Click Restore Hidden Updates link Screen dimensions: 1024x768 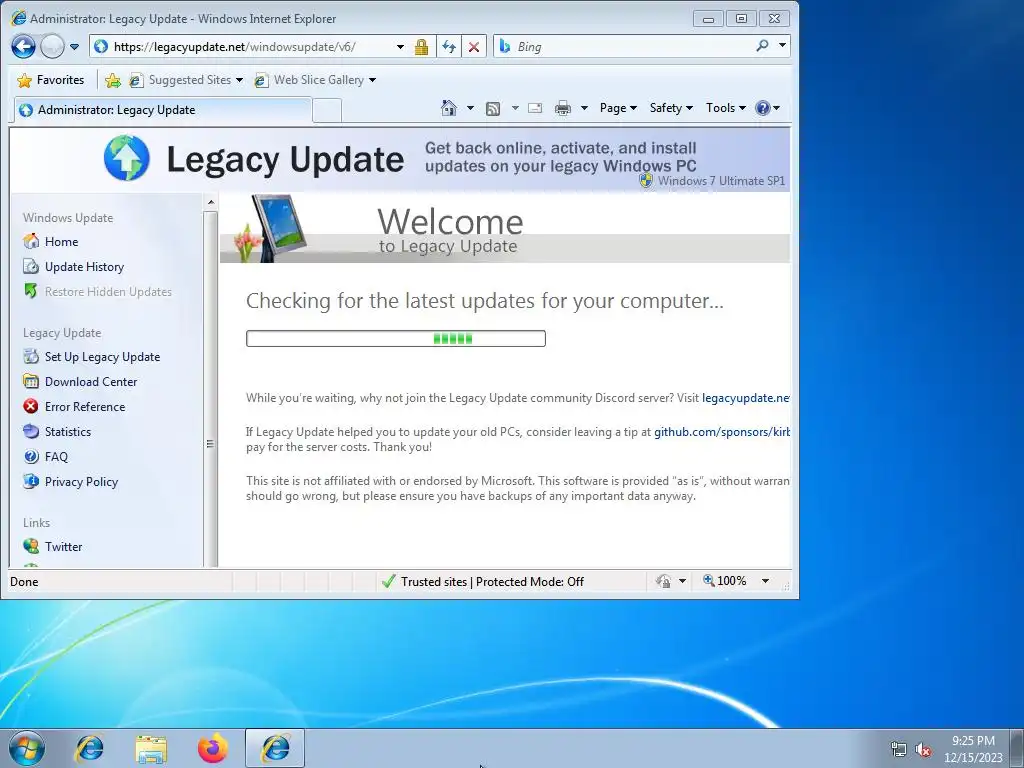pos(108,292)
